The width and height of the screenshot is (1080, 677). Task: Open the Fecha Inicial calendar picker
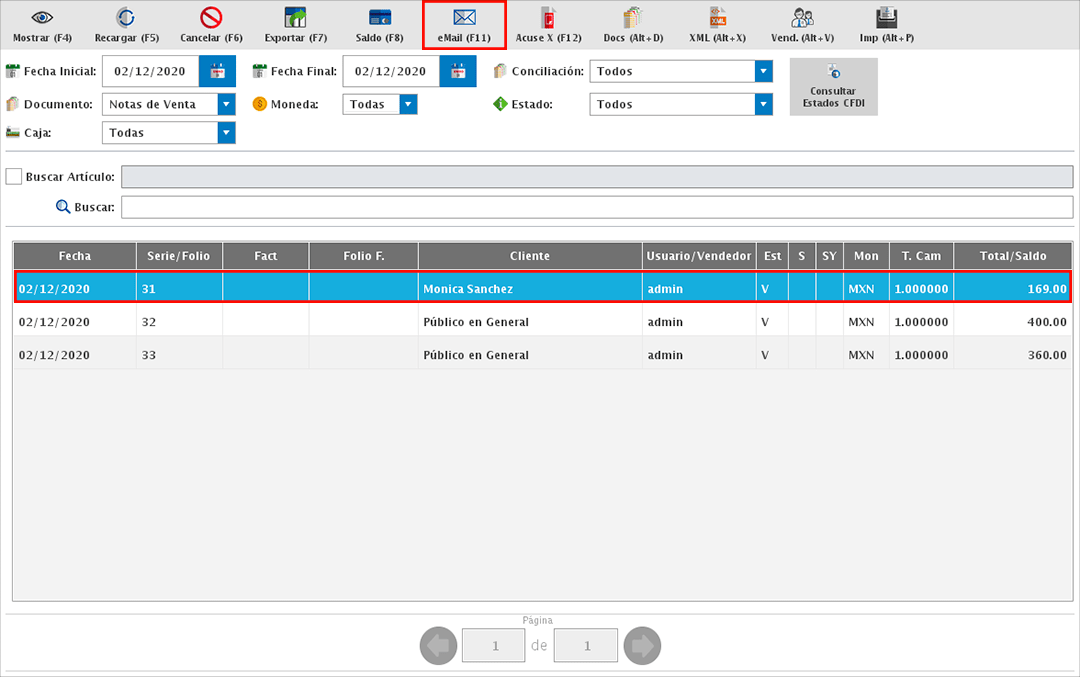(217, 71)
